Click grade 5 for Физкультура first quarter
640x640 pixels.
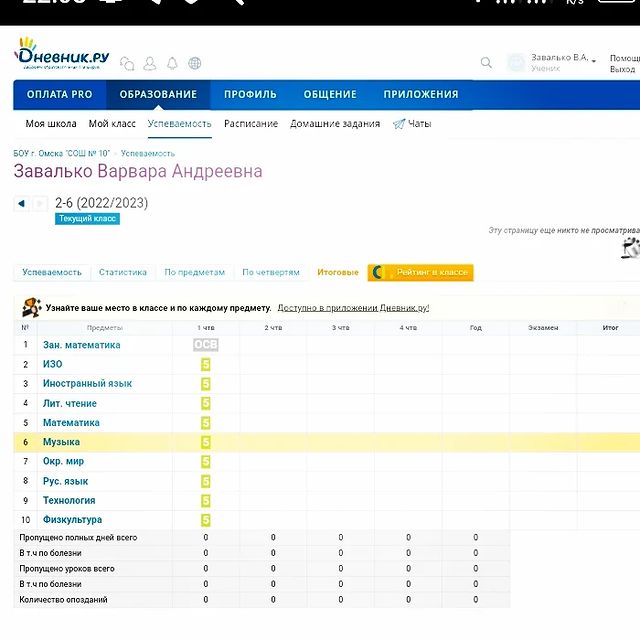pos(206,520)
